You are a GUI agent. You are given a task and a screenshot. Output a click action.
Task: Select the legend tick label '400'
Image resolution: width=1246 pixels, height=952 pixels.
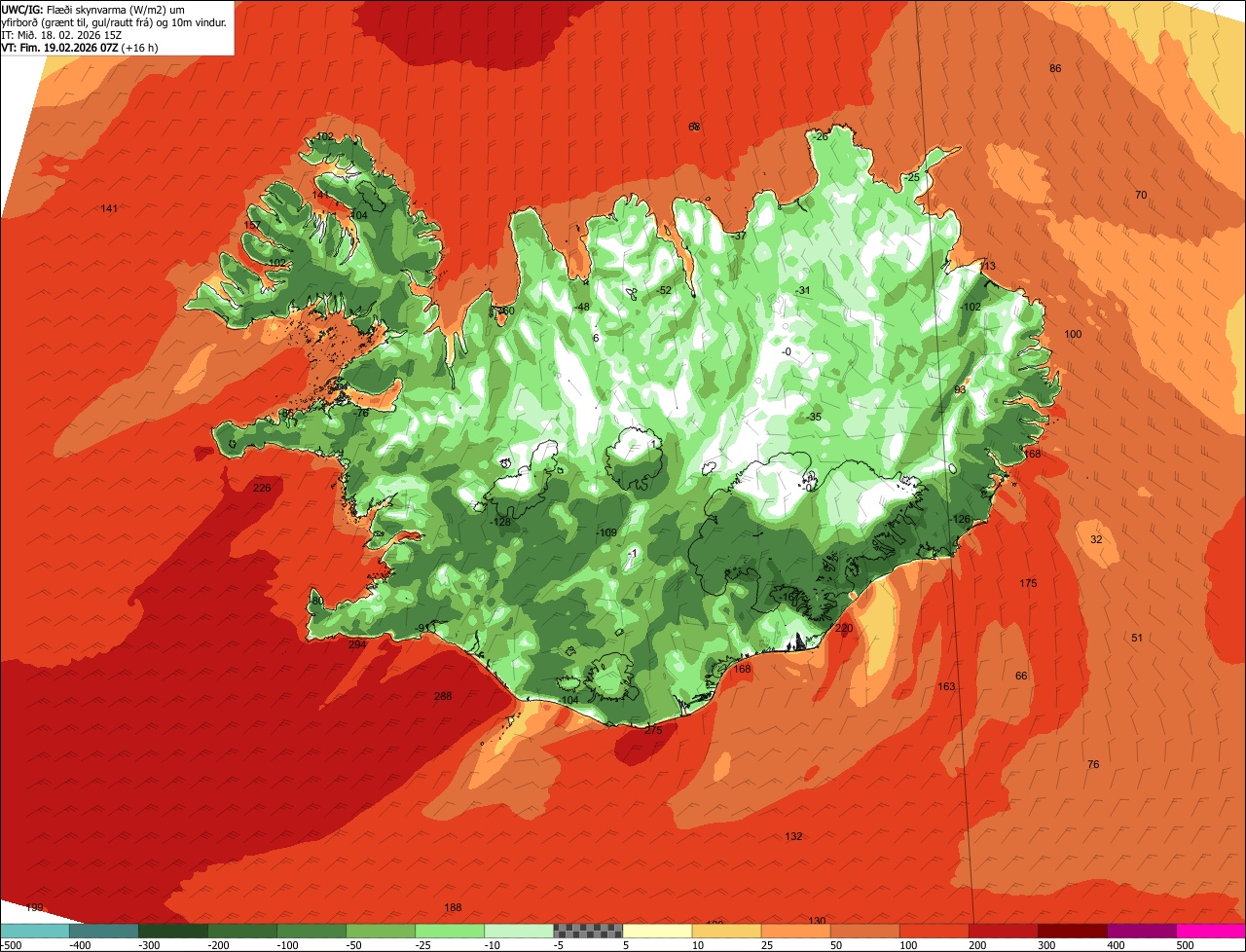(x=1116, y=944)
